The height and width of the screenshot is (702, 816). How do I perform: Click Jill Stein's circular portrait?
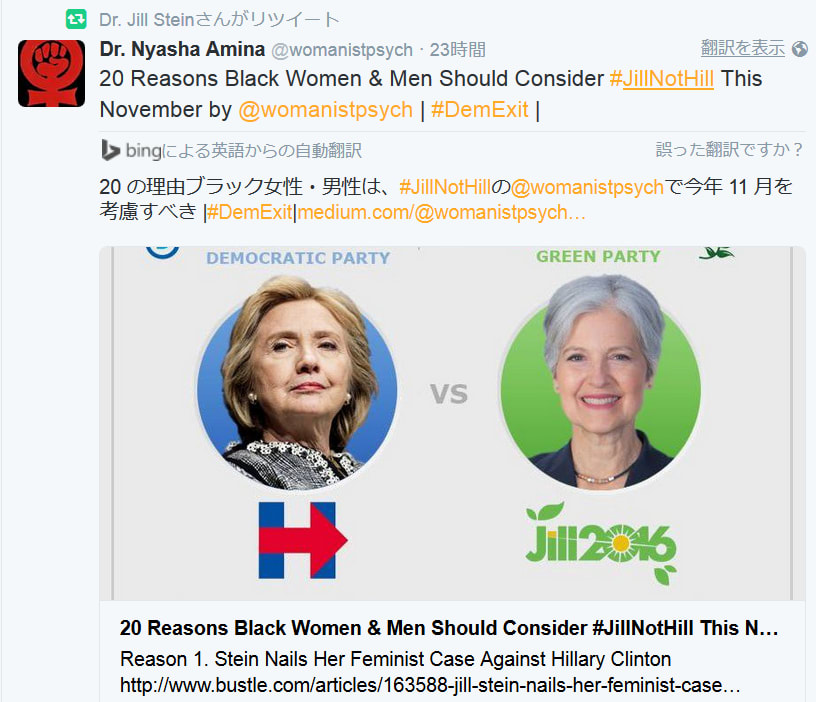[x=600, y=382]
